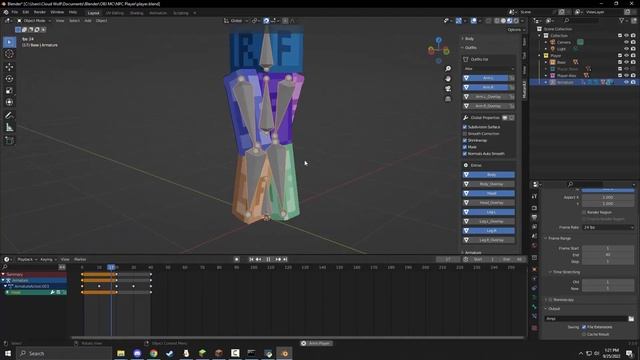Open the Object Mode dropdown
Viewport: 640px width, 360px height.
[34, 20]
